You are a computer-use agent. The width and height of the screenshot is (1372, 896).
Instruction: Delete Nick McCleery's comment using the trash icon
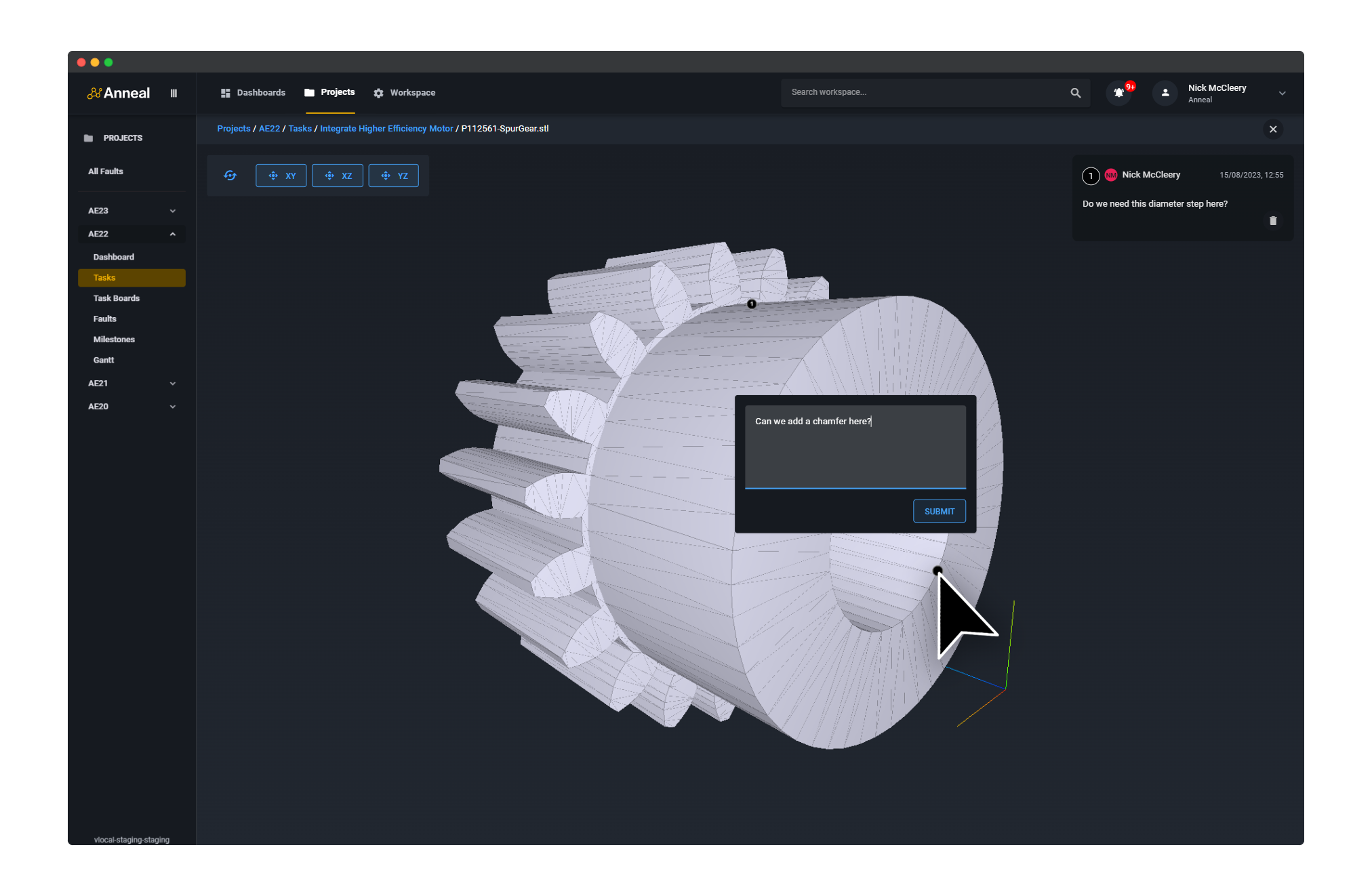pos(1273,220)
